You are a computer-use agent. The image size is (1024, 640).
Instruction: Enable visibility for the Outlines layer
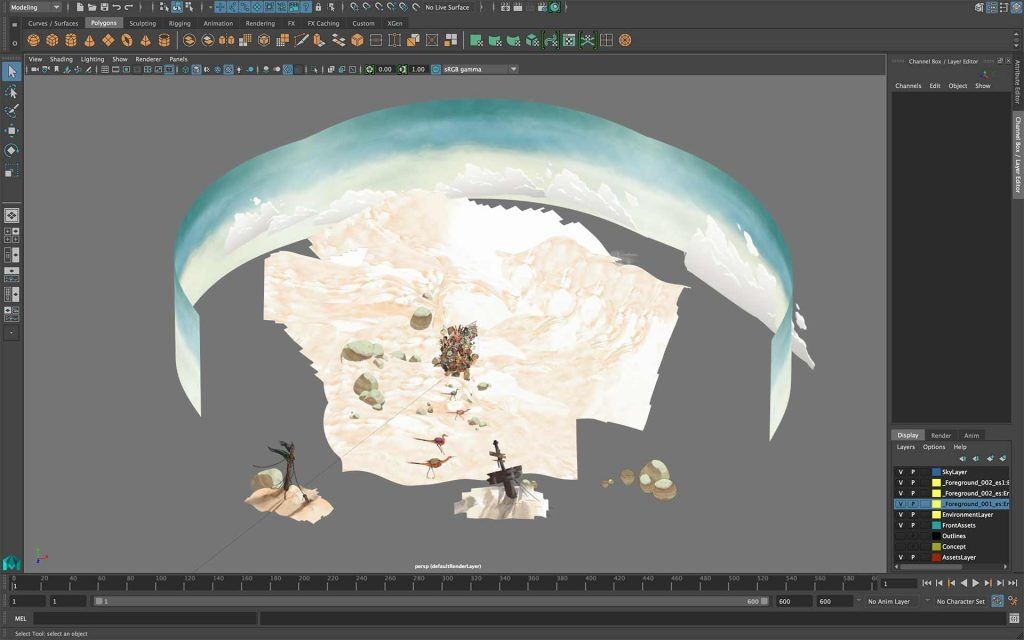coord(900,535)
